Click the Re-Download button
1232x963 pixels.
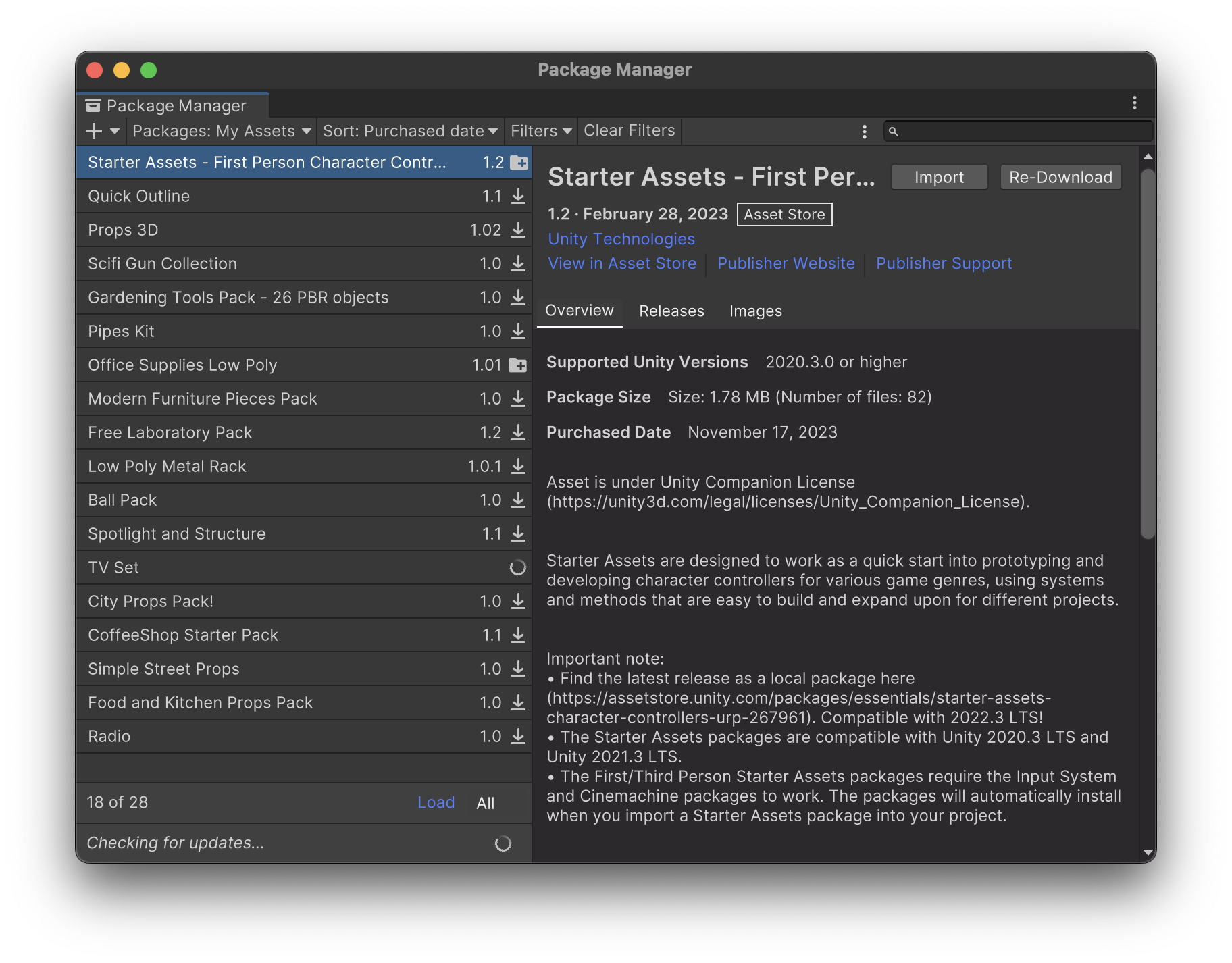(x=1060, y=178)
